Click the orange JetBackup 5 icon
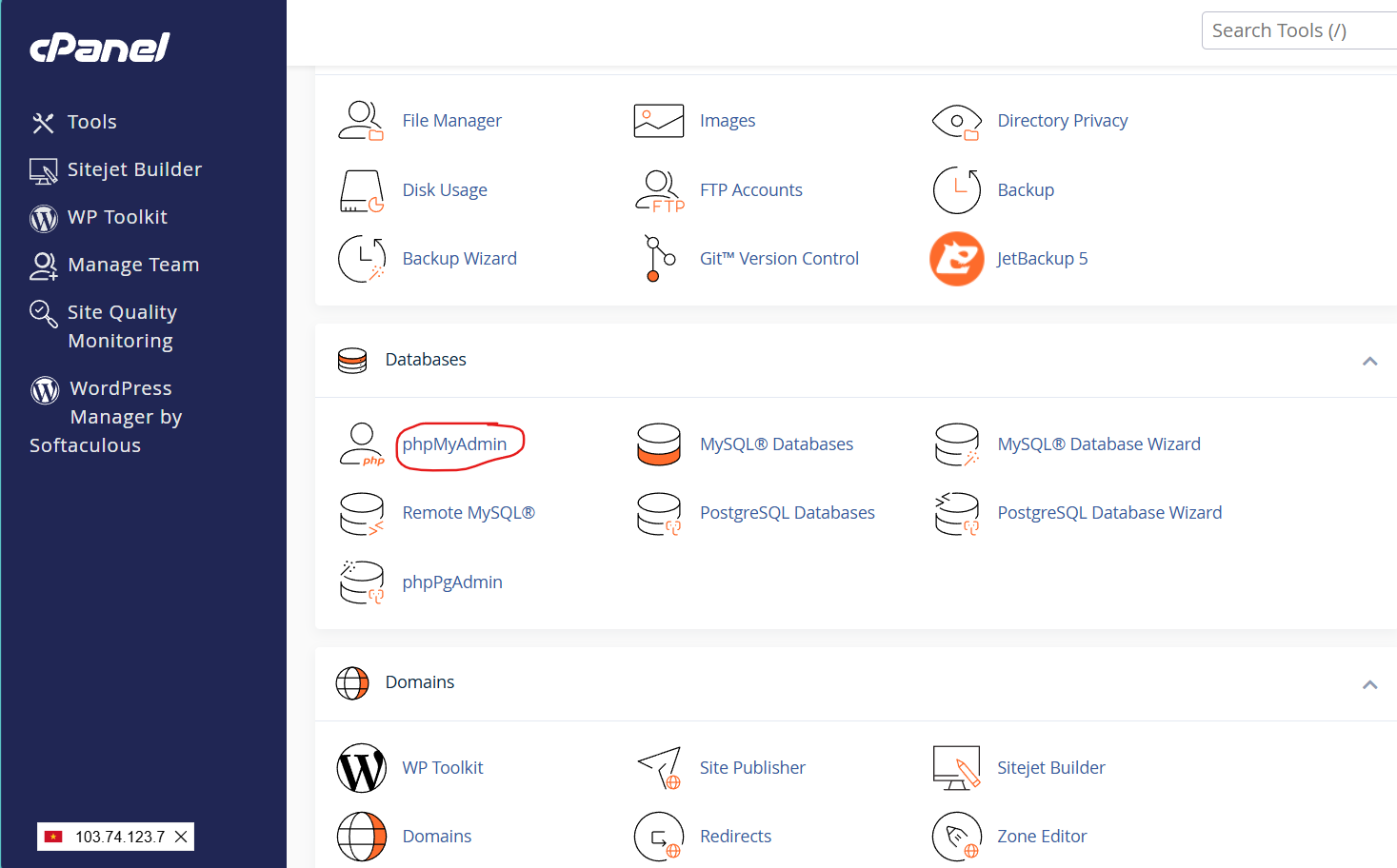 tap(956, 259)
